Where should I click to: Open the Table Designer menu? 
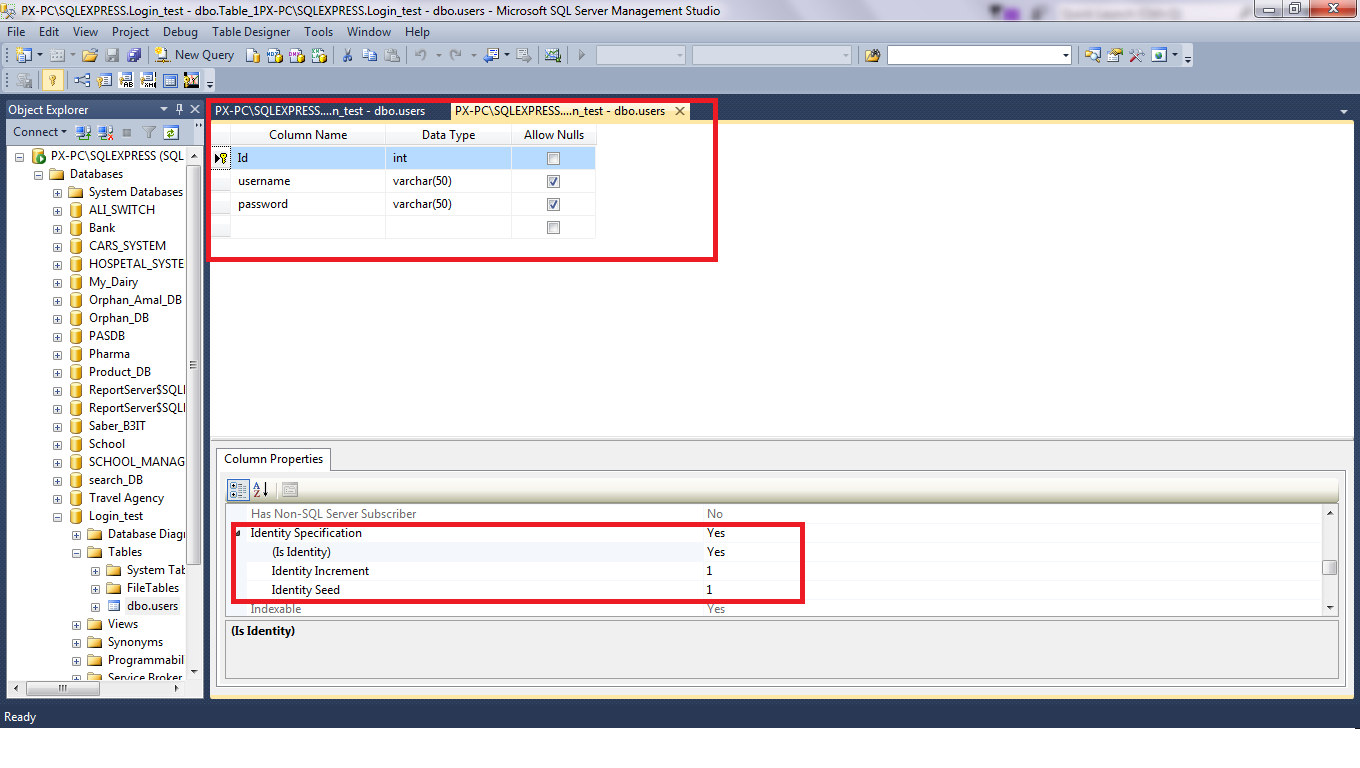click(251, 31)
